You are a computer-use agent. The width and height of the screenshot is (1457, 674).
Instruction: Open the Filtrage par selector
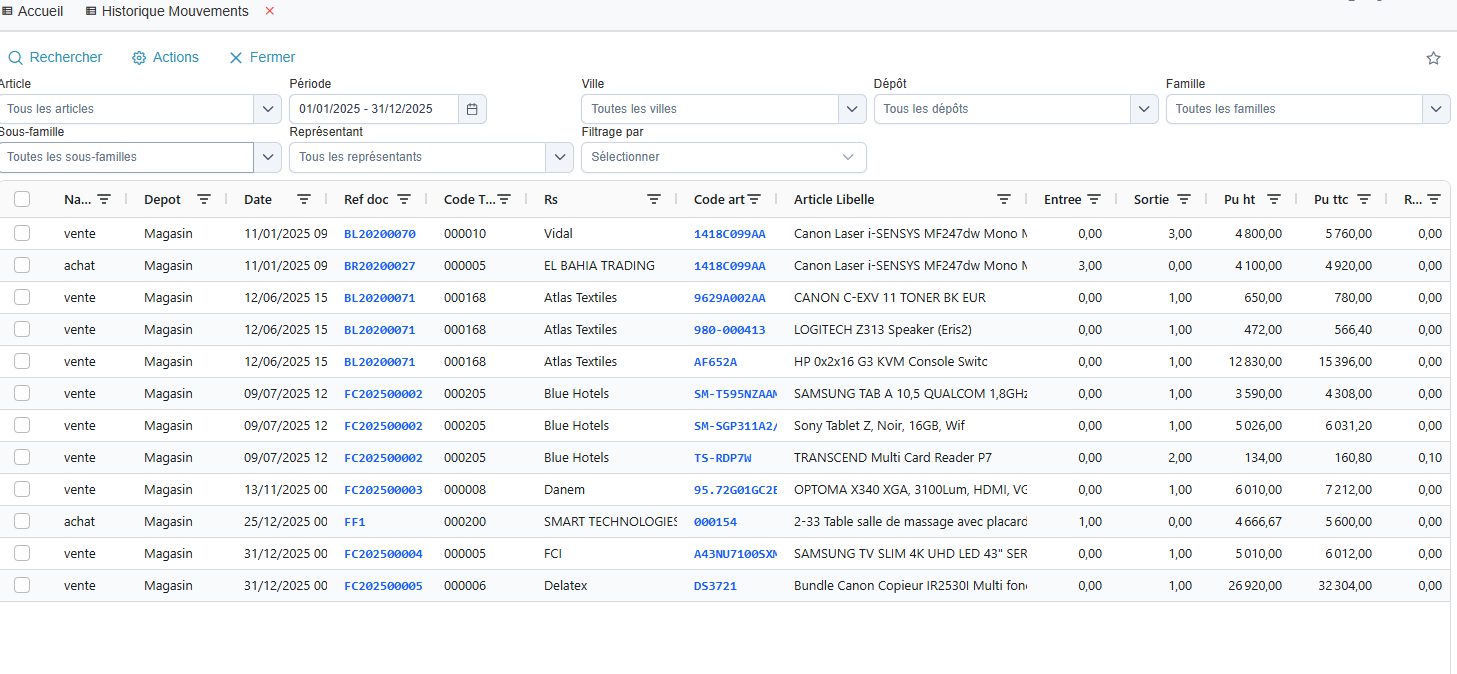(723, 157)
